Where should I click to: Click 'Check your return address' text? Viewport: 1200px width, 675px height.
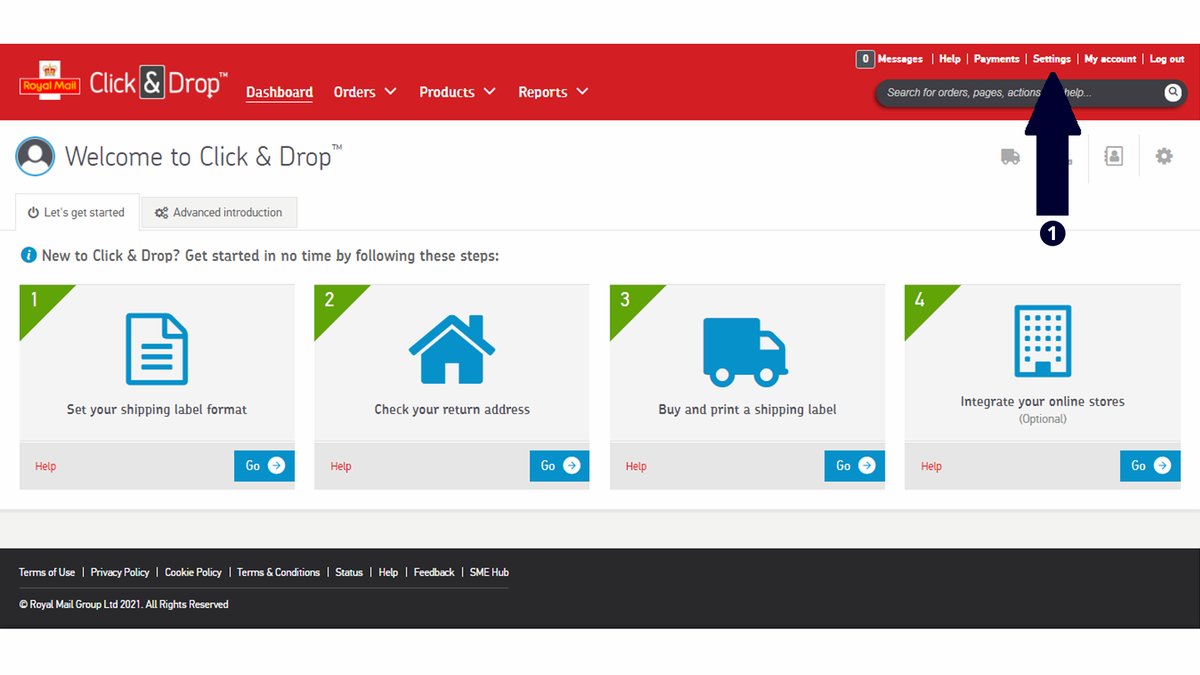(x=452, y=409)
